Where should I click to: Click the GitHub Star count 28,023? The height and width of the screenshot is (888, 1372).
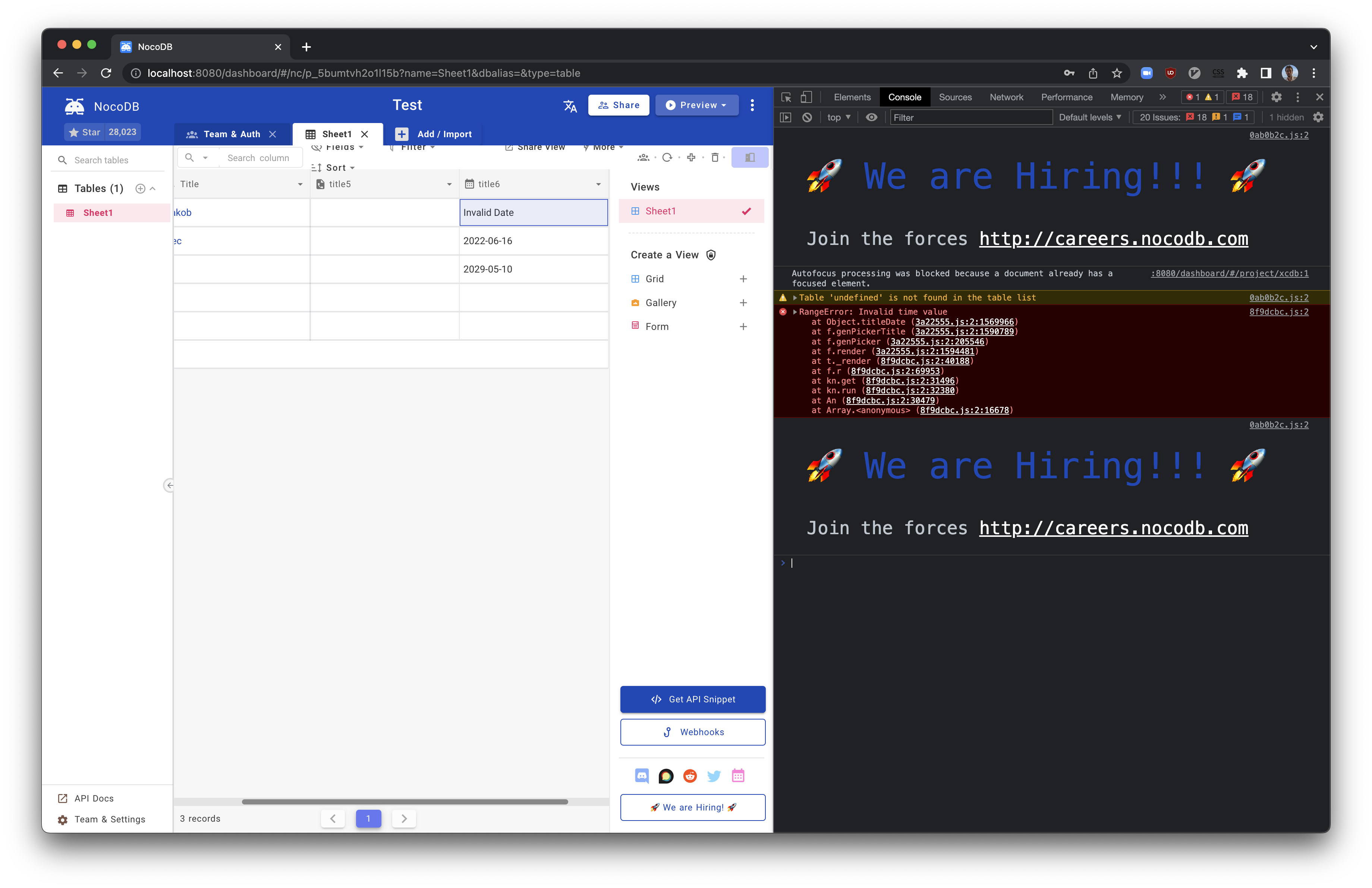click(x=122, y=132)
